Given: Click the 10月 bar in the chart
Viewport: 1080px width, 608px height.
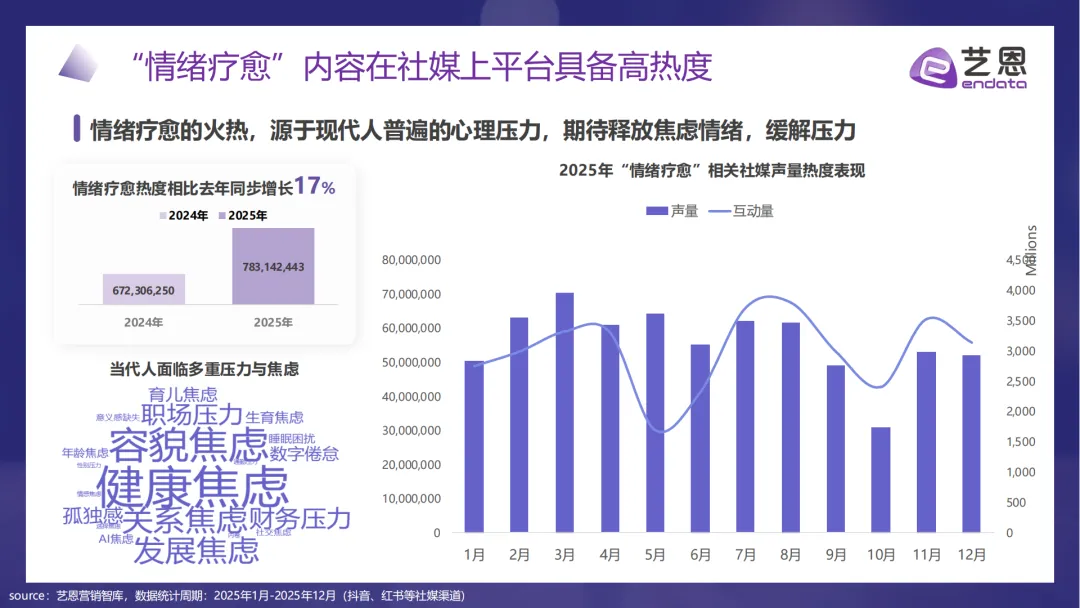Looking at the screenshot, I should coord(881,480).
